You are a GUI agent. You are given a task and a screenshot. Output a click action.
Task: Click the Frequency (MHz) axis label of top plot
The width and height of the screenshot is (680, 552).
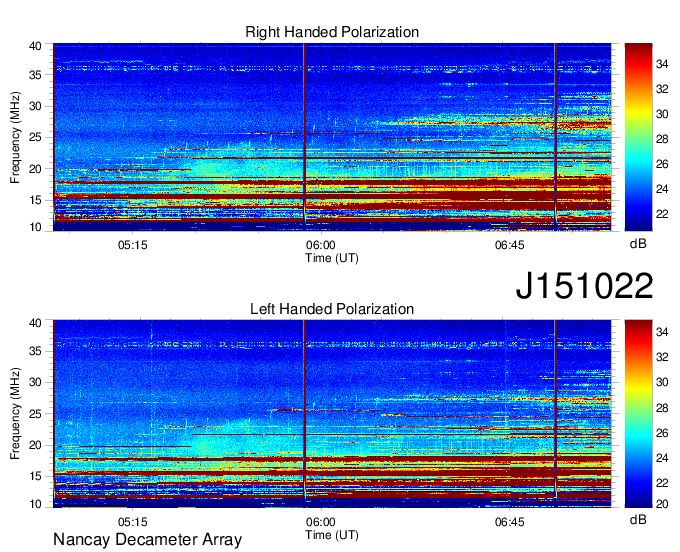point(15,137)
